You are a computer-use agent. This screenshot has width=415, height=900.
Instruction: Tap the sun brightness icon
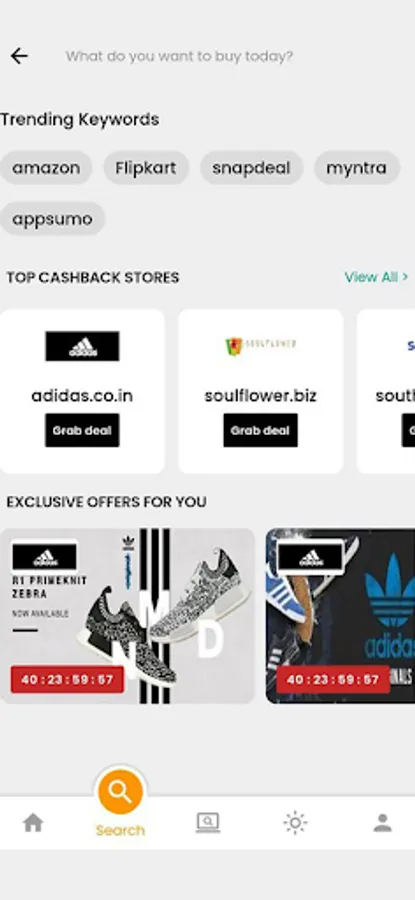pos(295,823)
